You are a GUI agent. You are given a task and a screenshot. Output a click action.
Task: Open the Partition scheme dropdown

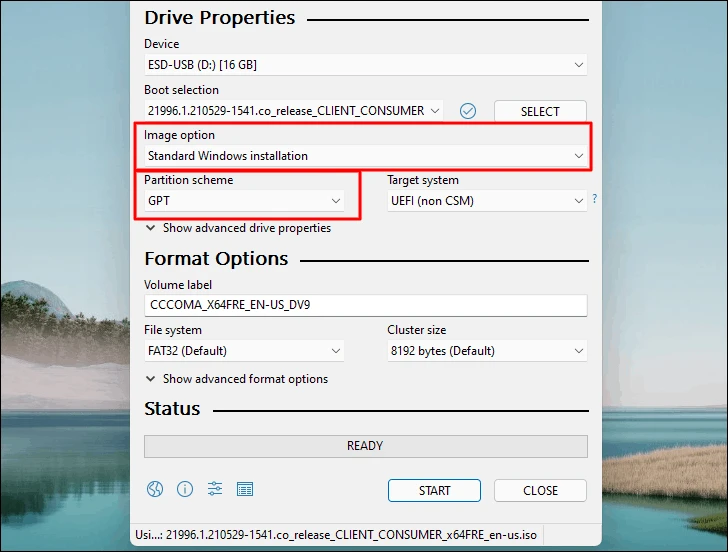tap(244, 201)
